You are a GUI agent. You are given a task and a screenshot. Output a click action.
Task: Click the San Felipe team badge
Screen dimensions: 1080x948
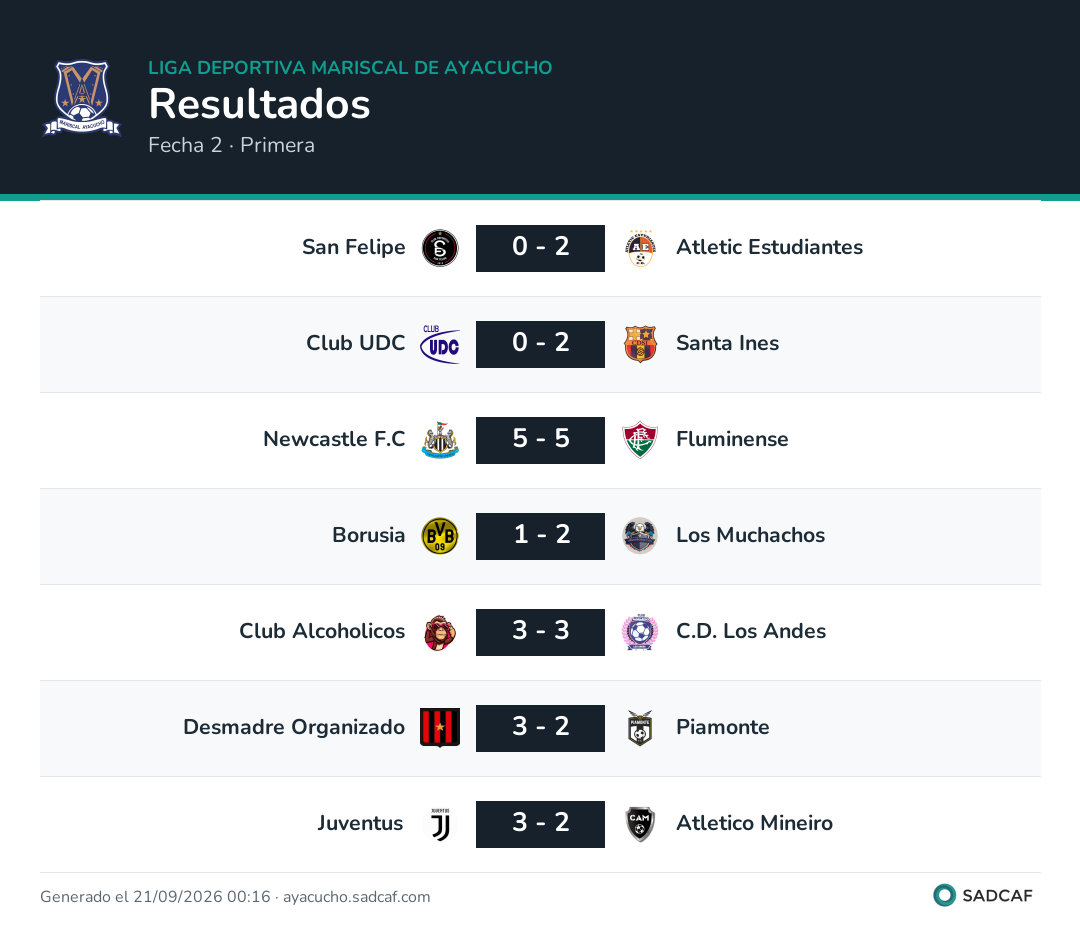[x=440, y=248]
